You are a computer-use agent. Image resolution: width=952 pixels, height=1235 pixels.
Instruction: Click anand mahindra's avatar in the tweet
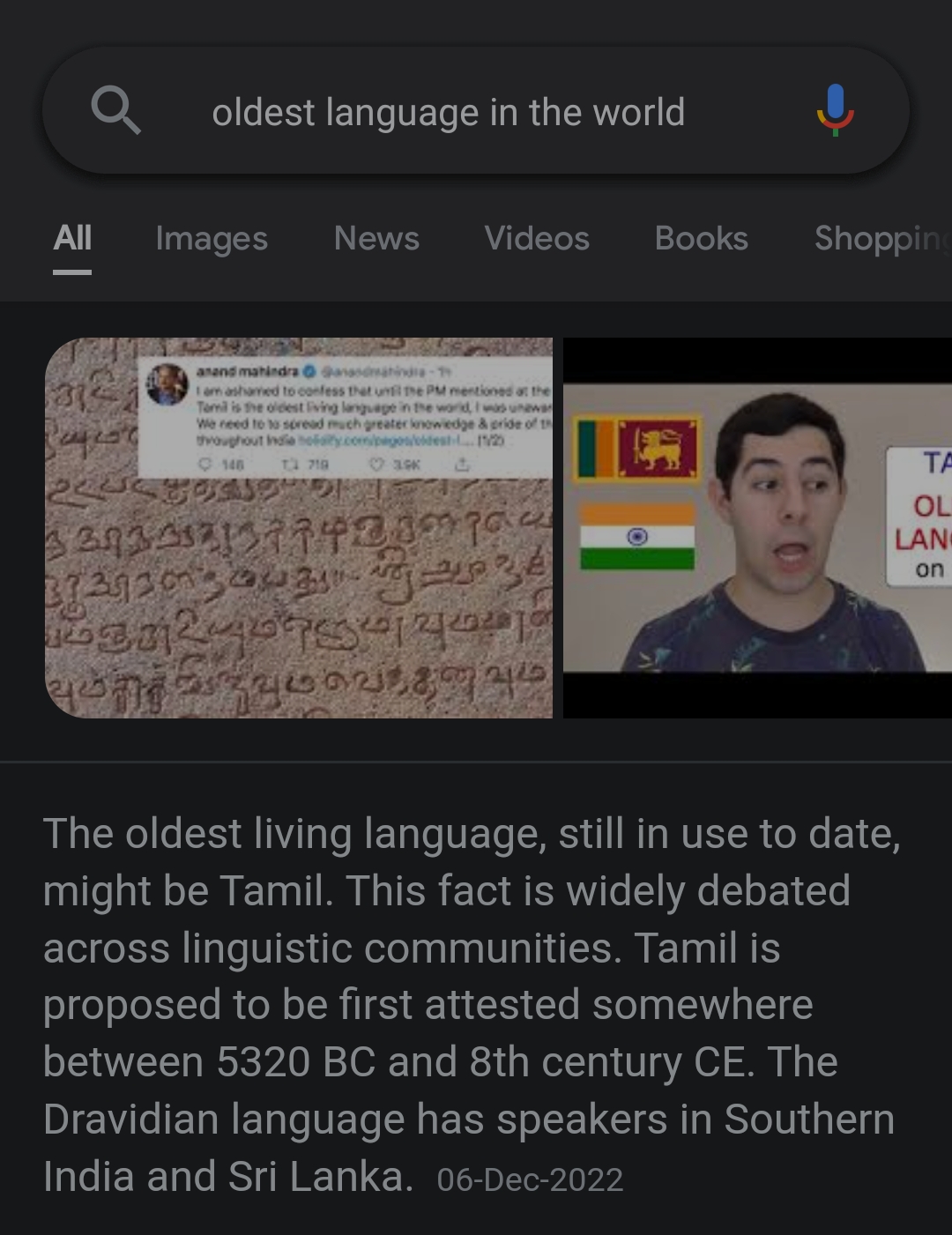click(x=167, y=384)
